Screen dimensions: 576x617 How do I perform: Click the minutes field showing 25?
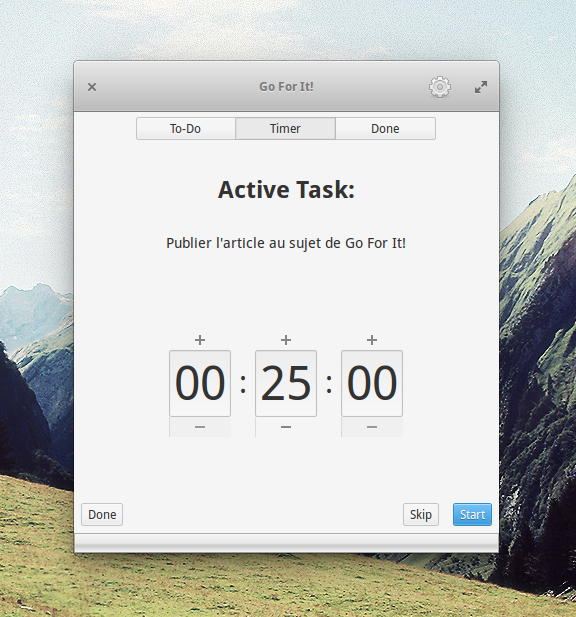(x=286, y=383)
